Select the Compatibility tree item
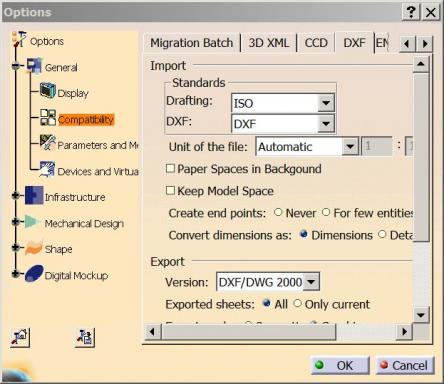 (x=86, y=120)
